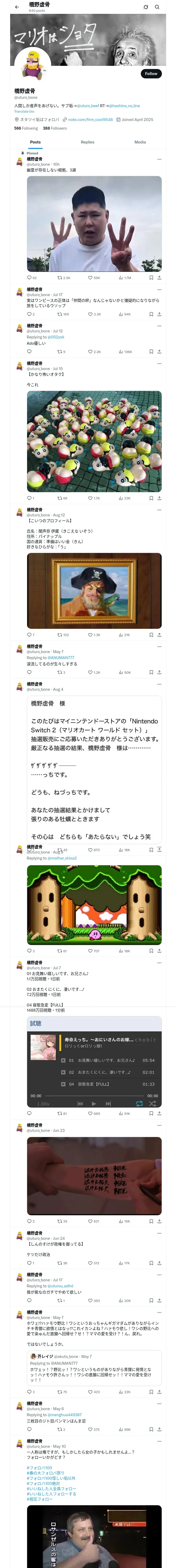View analytics on the pirate painting post
Image resolution: width=176 pixels, height=1568 pixels.
[124, 635]
